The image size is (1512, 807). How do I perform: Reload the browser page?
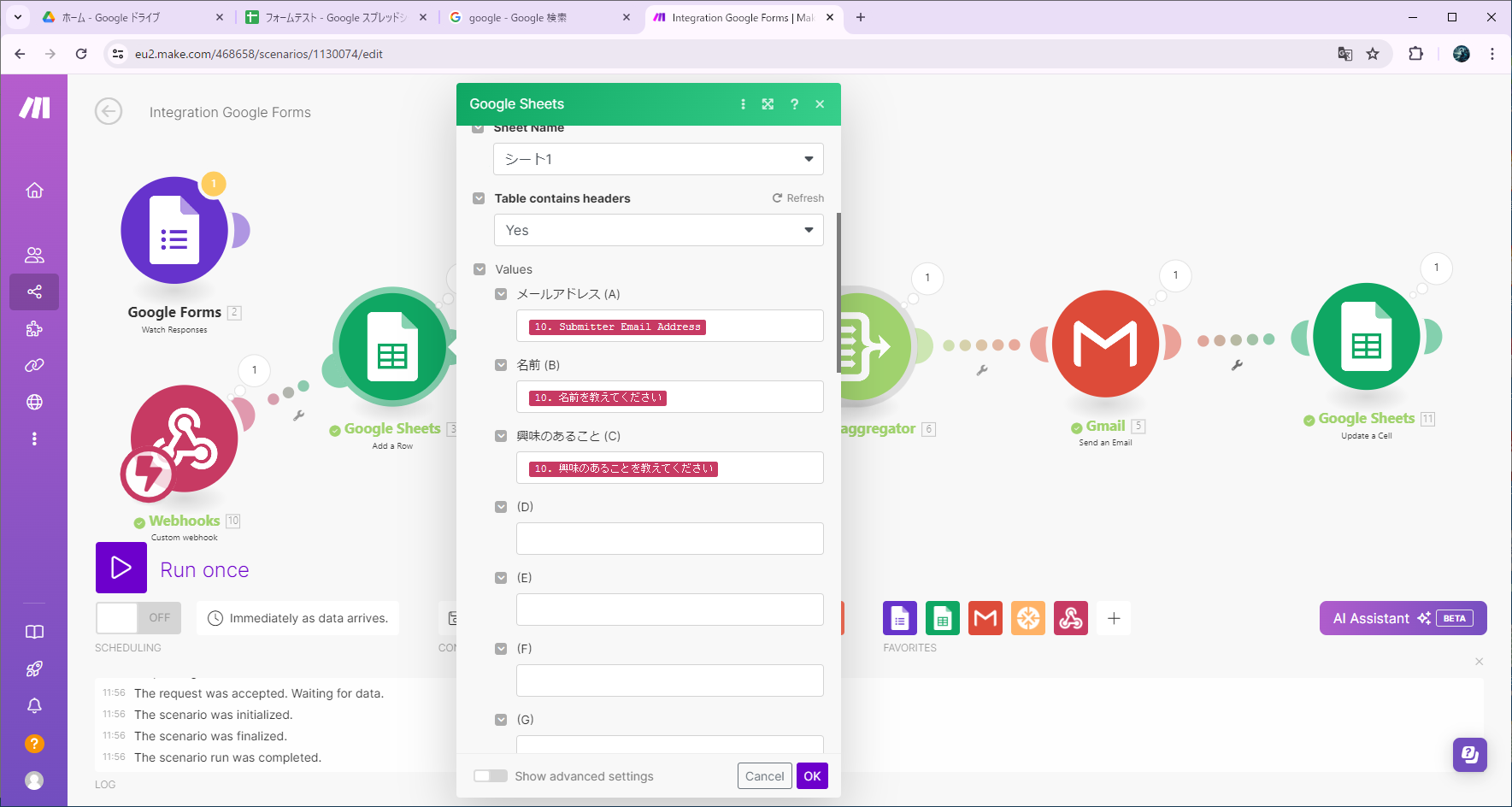coord(81,54)
